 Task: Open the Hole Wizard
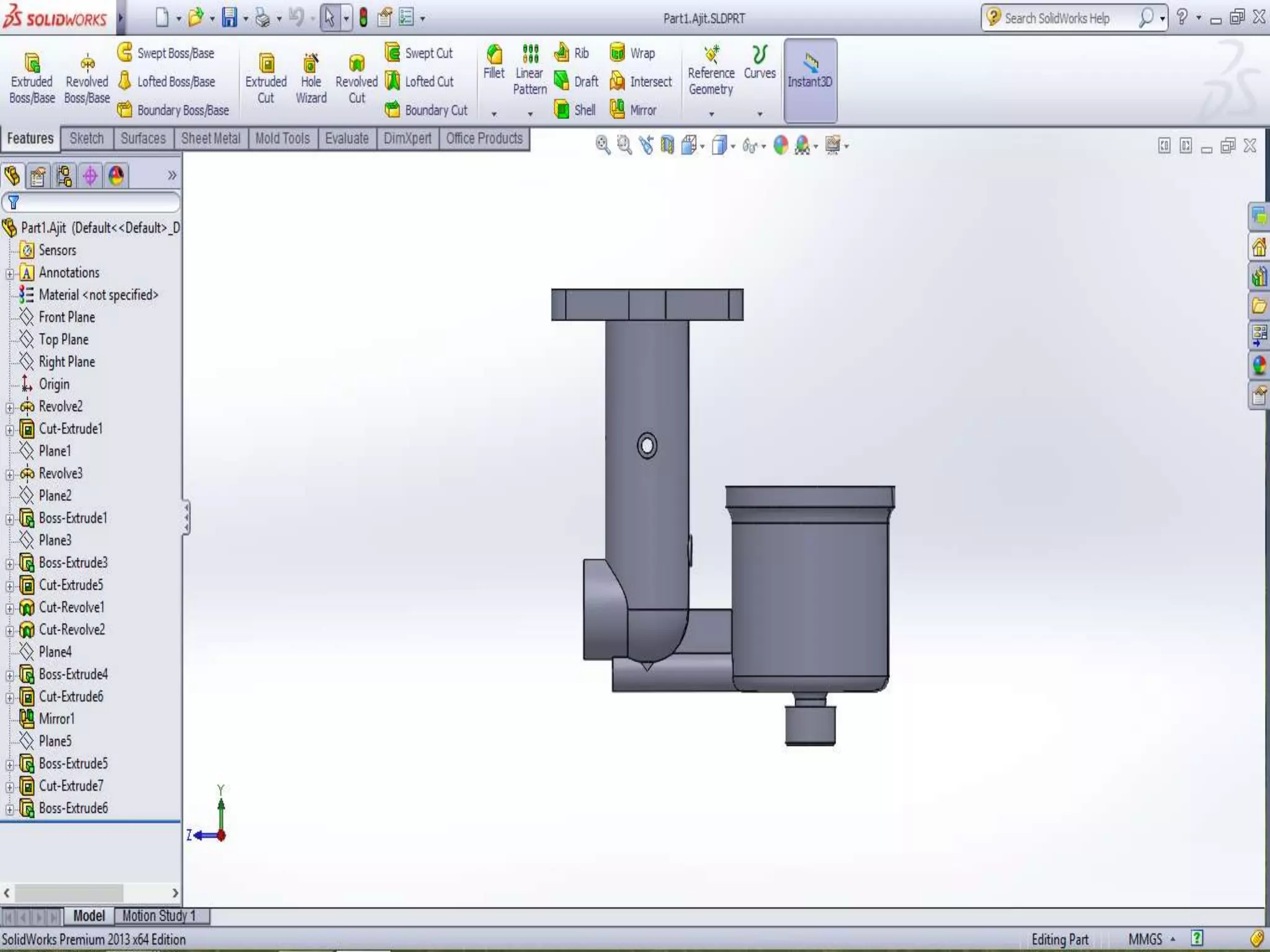[311, 79]
